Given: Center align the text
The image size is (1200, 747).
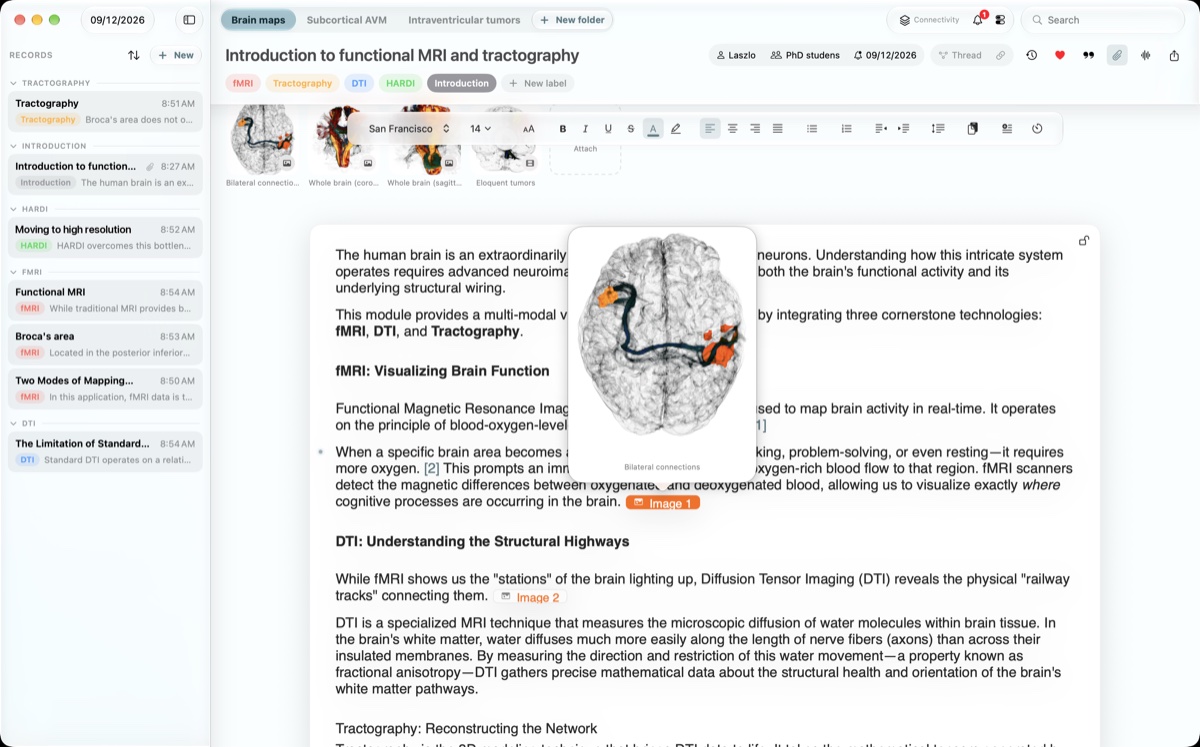Looking at the screenshot, I should tap(733, 128).
